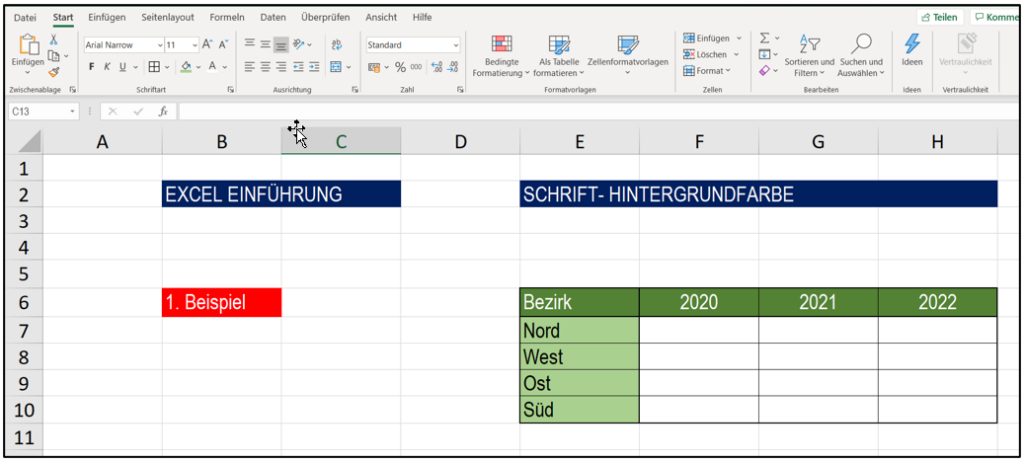Remove a decimal place icon
Screen dimensions: 1024x463
453,67
